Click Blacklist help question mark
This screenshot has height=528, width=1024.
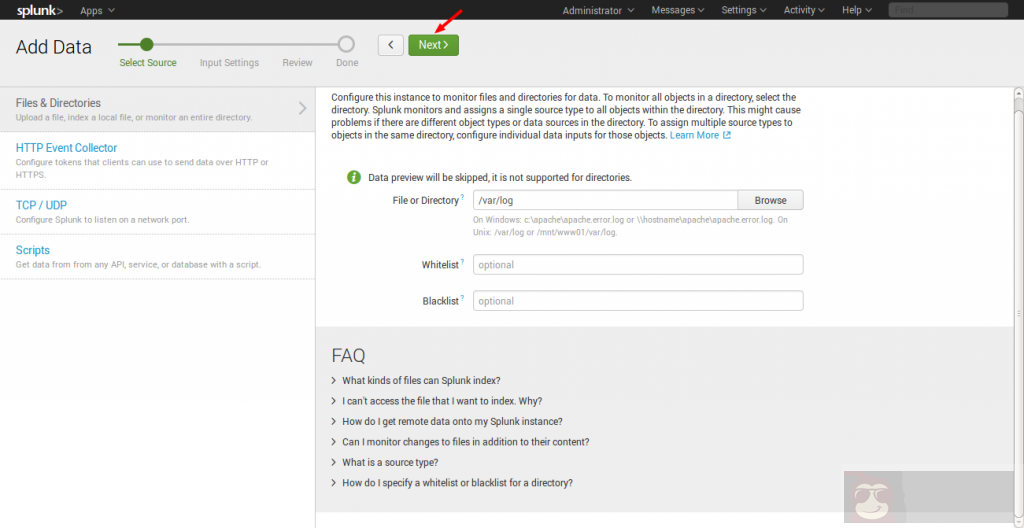click(462, 297)
